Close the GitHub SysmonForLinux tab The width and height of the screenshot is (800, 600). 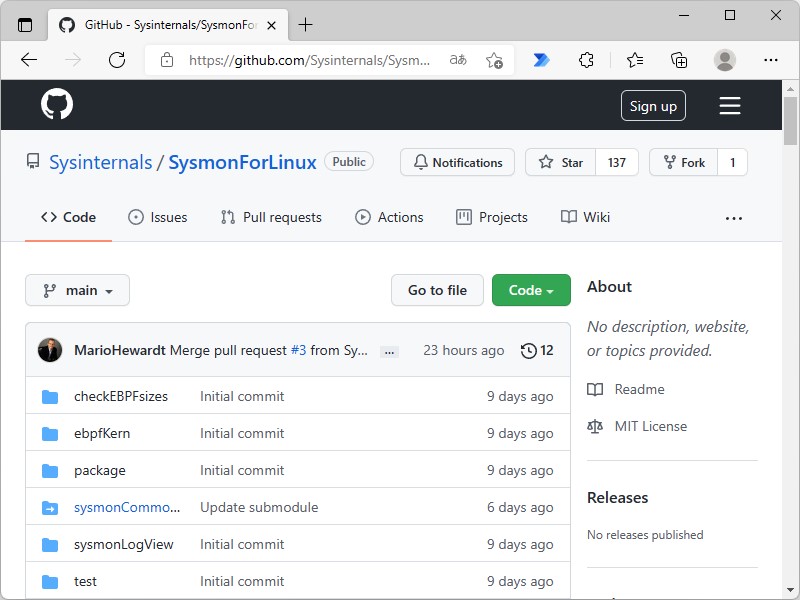click(x=271, y=25)
